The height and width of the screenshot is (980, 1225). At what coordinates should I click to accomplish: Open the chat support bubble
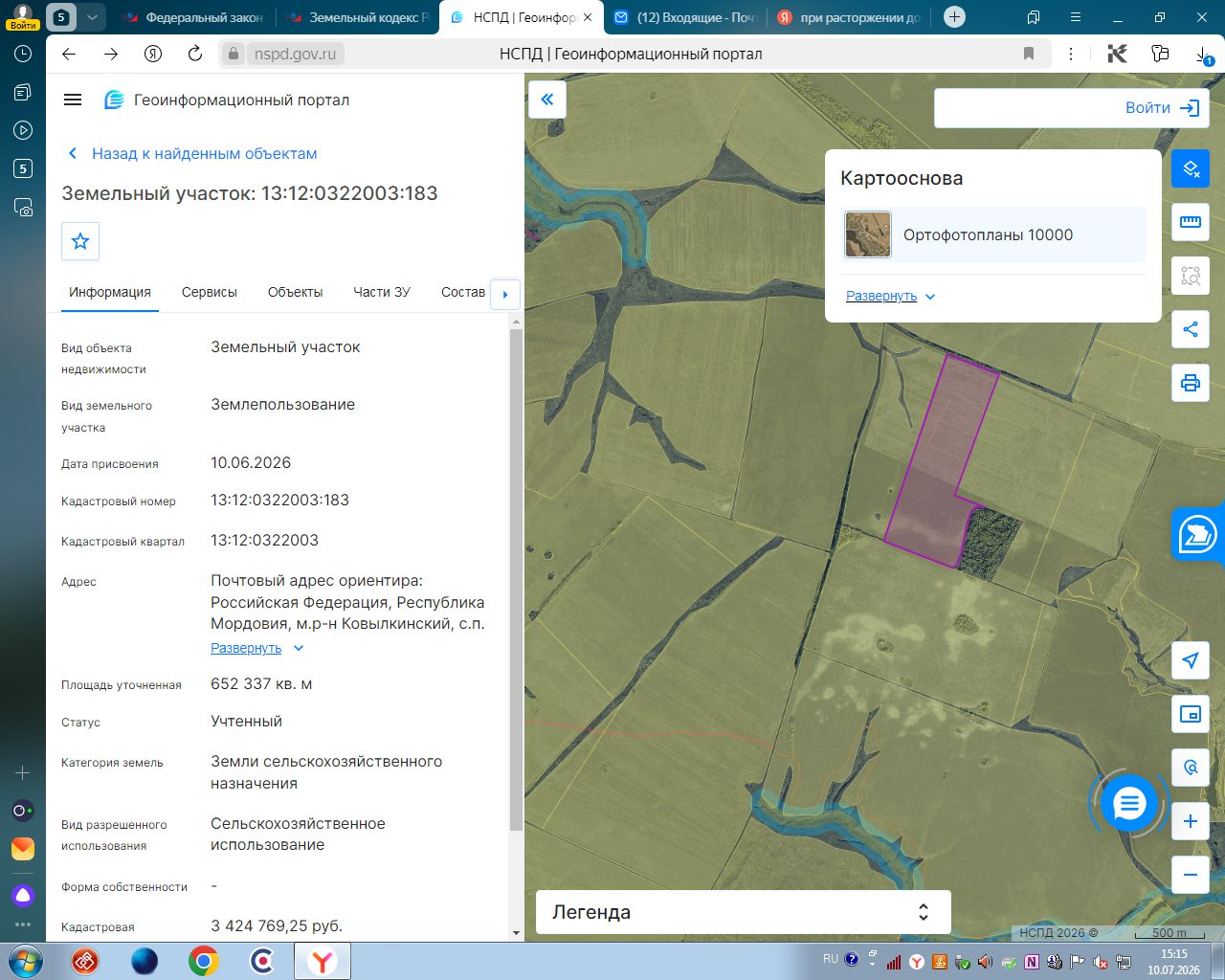point(1129,804)
